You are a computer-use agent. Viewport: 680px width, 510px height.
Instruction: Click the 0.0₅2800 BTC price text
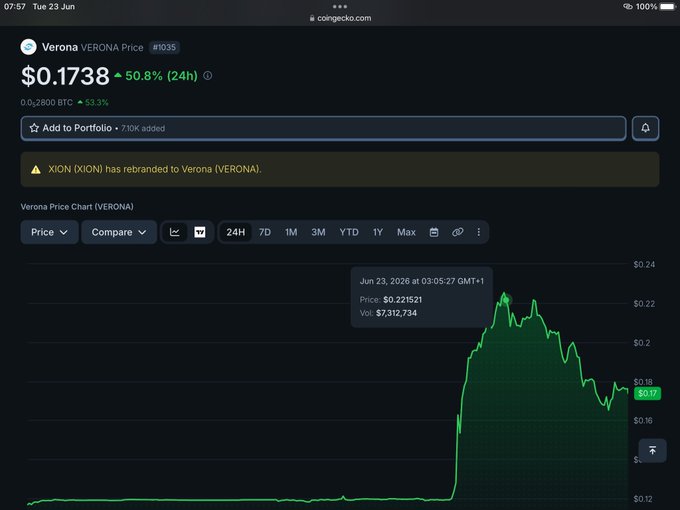46,103
